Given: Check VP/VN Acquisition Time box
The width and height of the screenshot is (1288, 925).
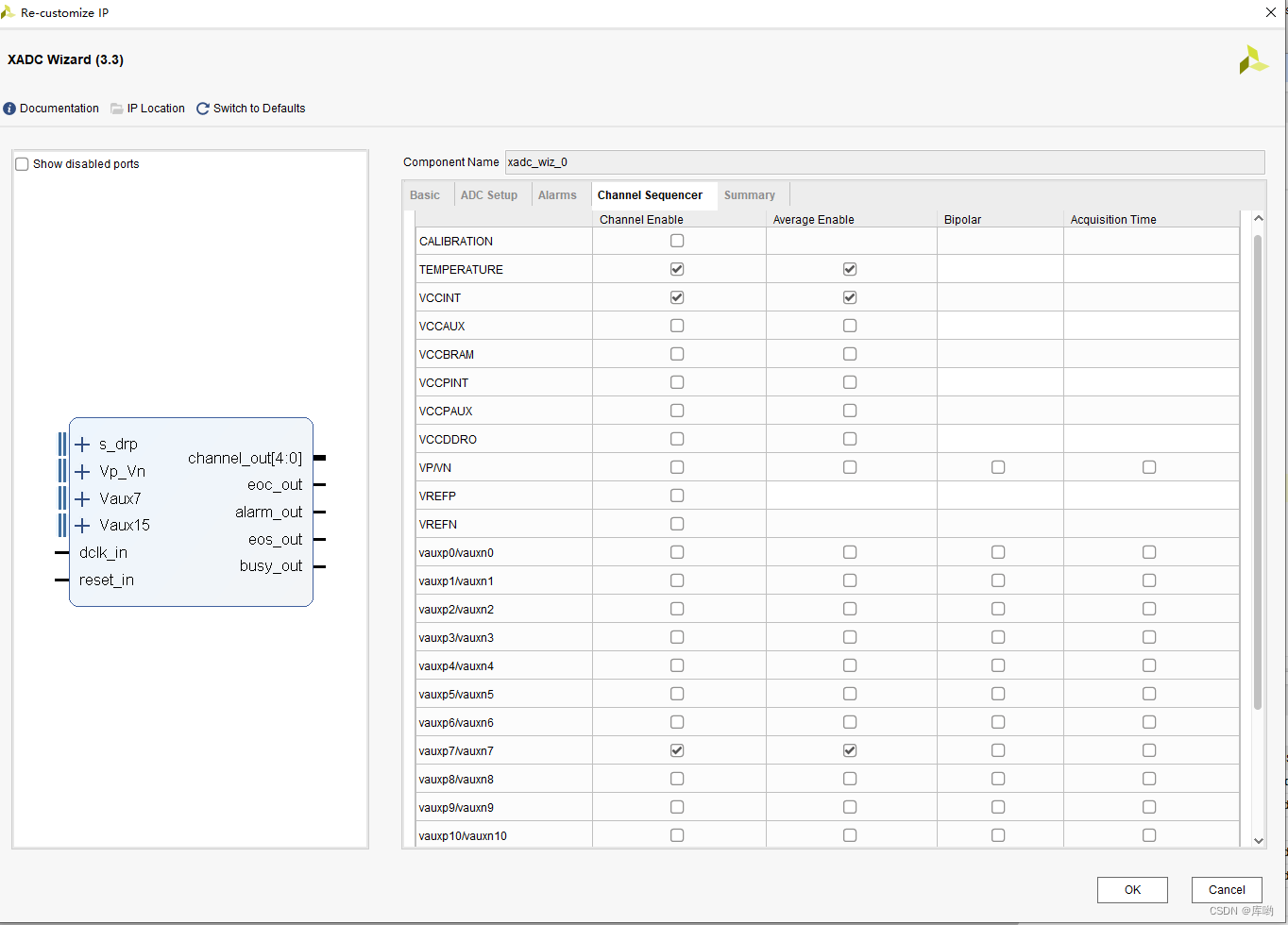Looking at the screenshot, I should (1149, 467).
